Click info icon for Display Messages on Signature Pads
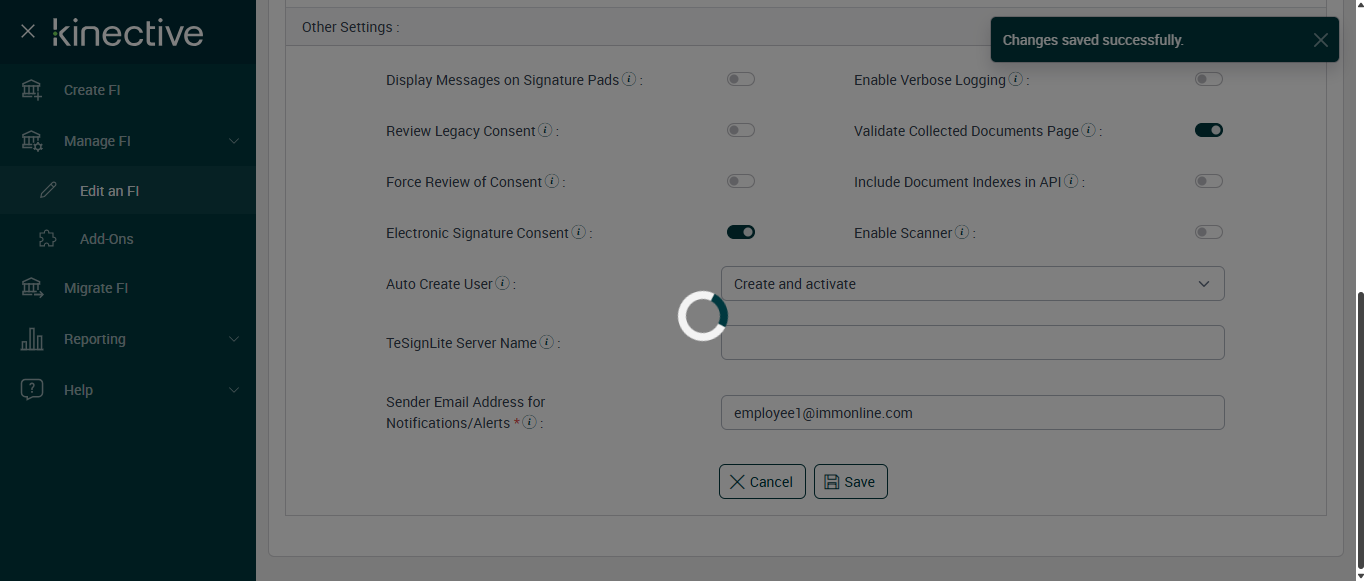This screenshot has width=1366, height=581. (629, 79)
